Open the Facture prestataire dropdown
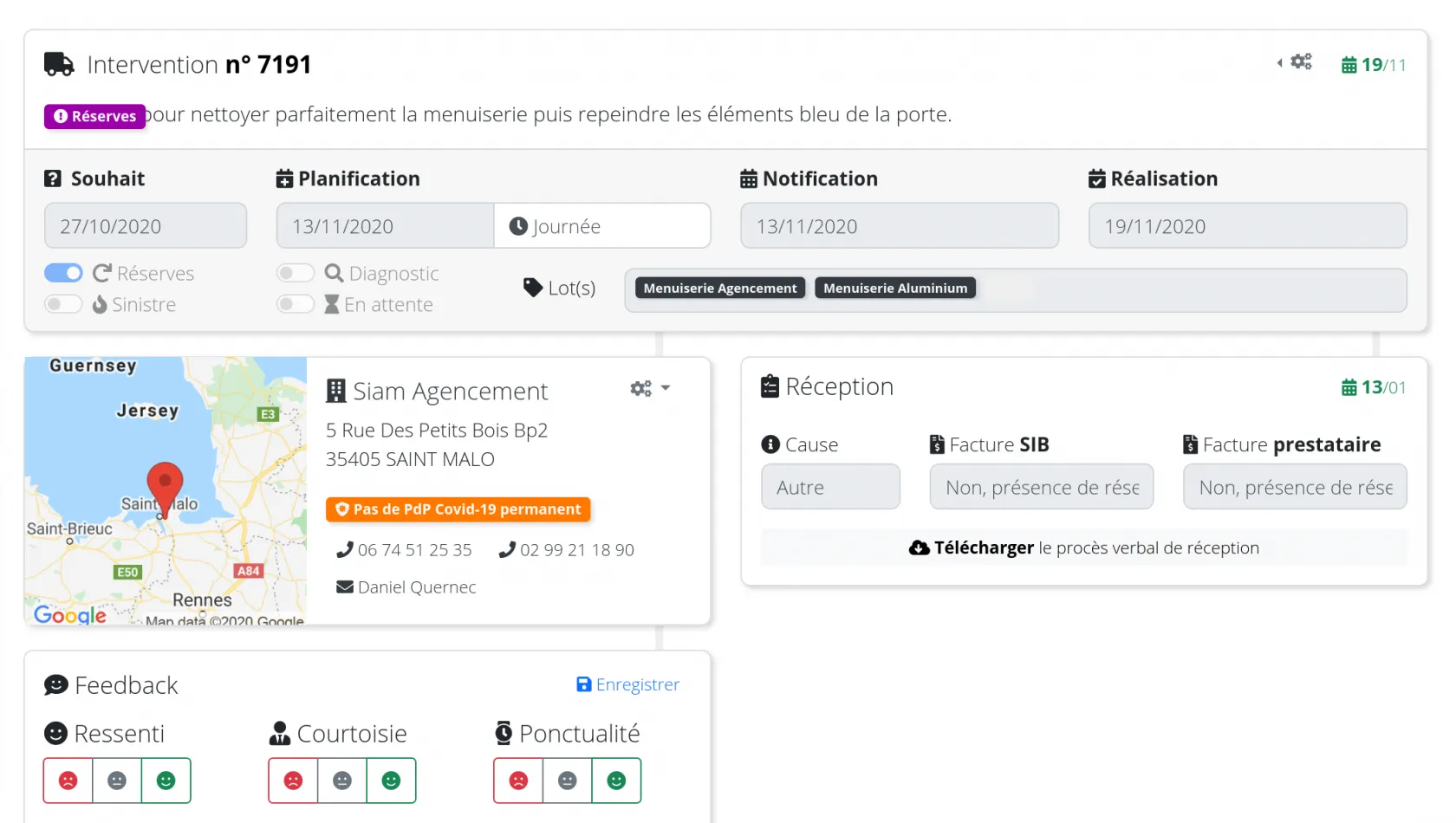Screen dimensions: 1456x823 (1294, 487)
